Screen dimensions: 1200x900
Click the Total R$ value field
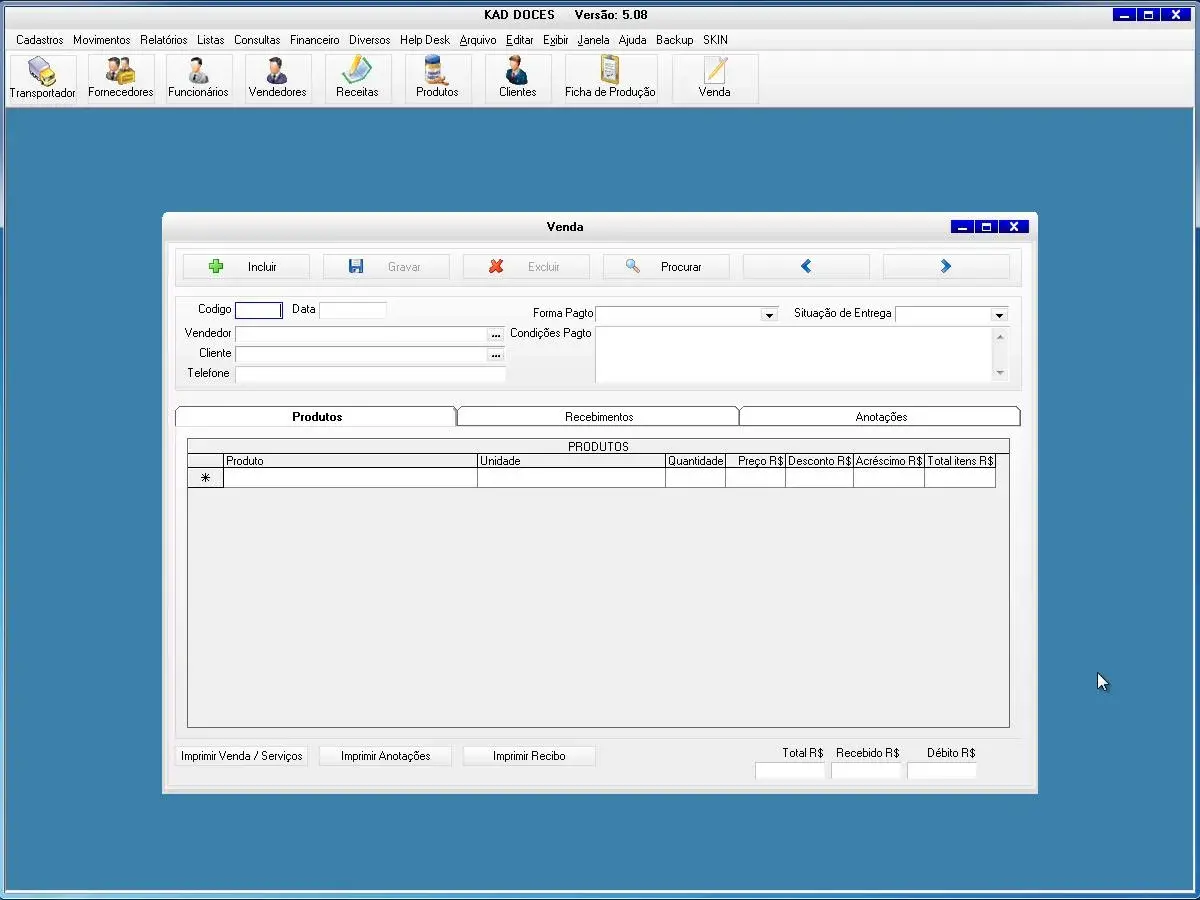coord(790,771)
